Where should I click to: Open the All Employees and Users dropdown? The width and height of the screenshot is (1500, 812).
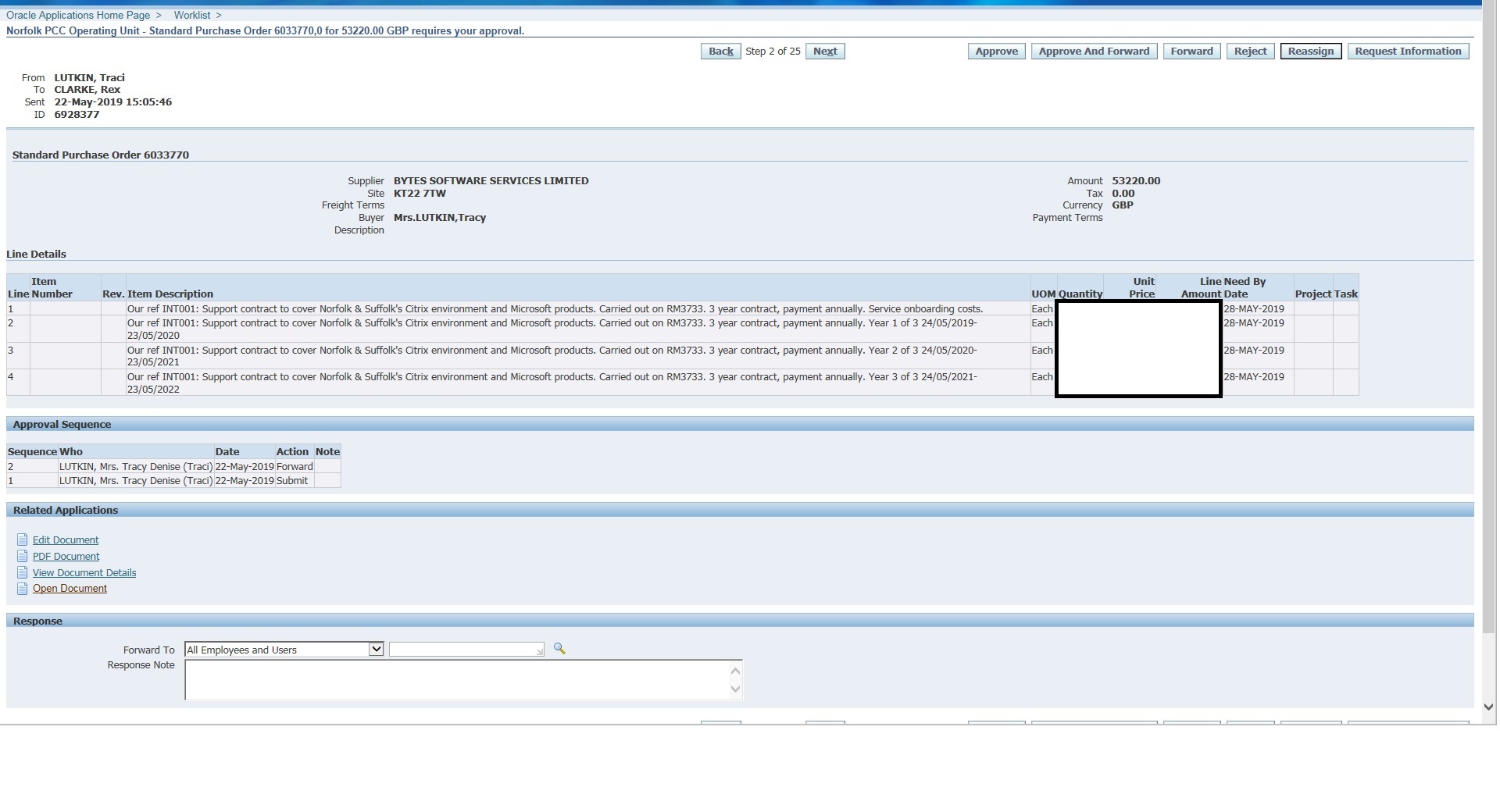[376, 650]
